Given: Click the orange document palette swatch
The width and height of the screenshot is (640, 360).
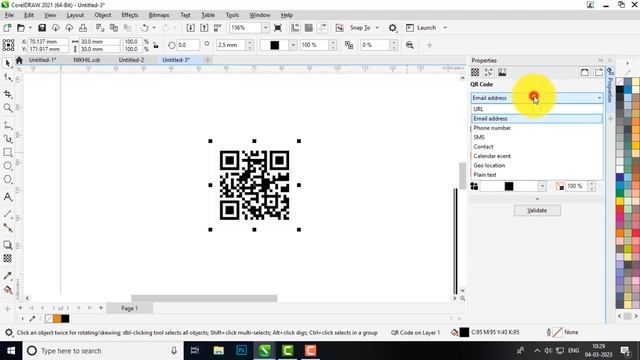Looking at the screenshot, I should [57, 319].
